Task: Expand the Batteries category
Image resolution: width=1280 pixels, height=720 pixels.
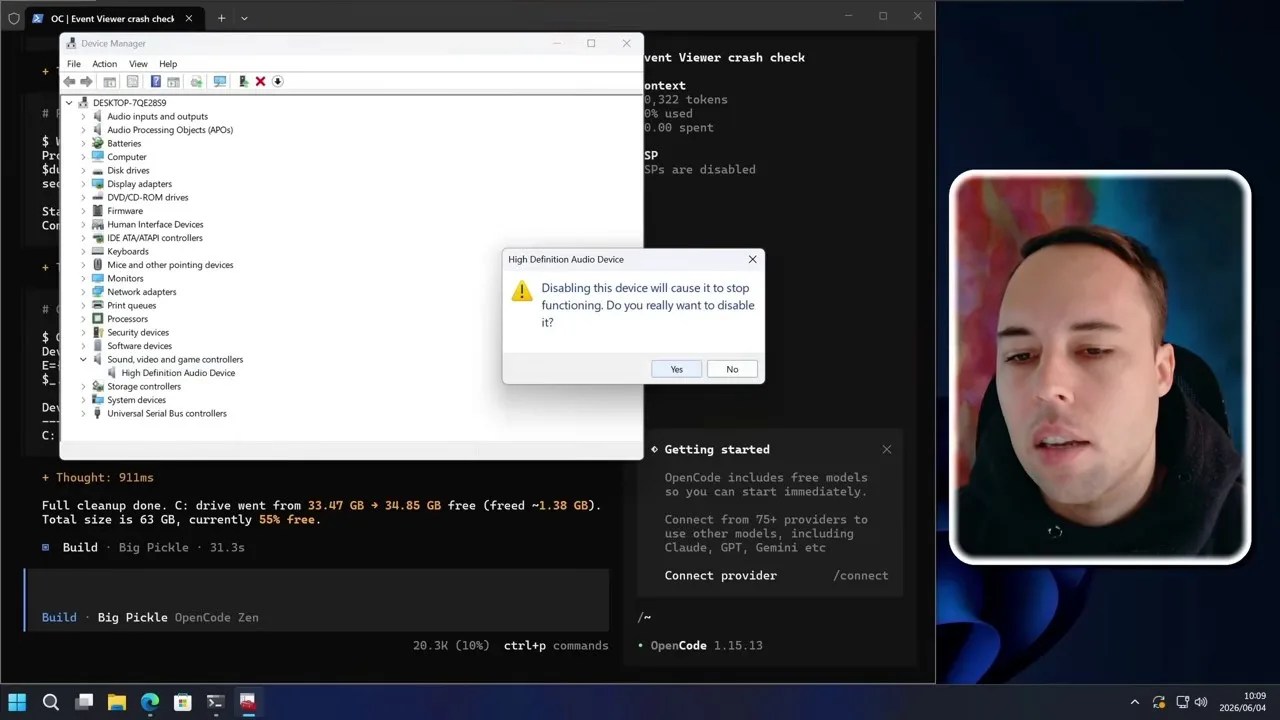Action: click(83, 143)
